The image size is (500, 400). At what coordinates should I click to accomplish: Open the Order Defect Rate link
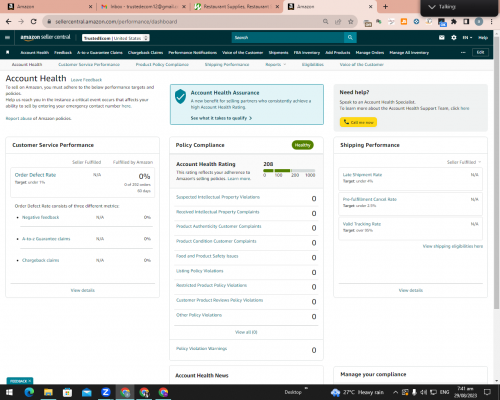click(x=35, y=175)
